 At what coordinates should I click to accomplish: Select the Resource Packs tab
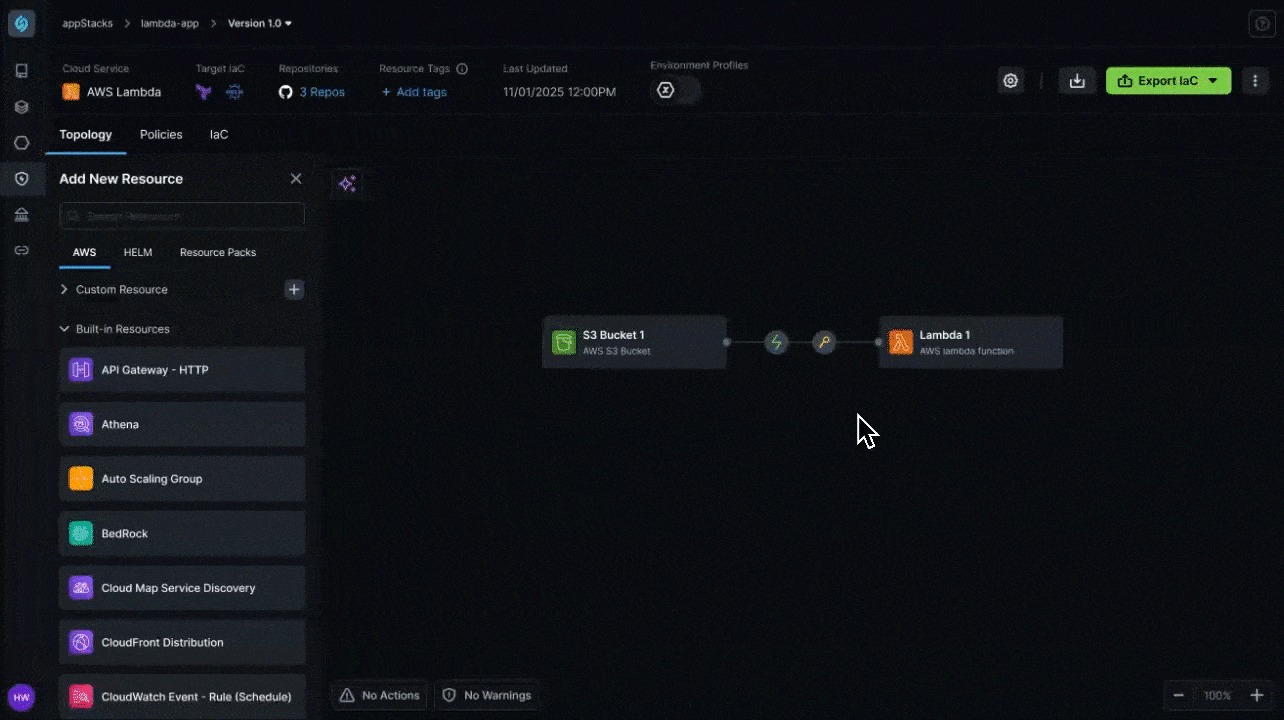[x=218, y=253]
